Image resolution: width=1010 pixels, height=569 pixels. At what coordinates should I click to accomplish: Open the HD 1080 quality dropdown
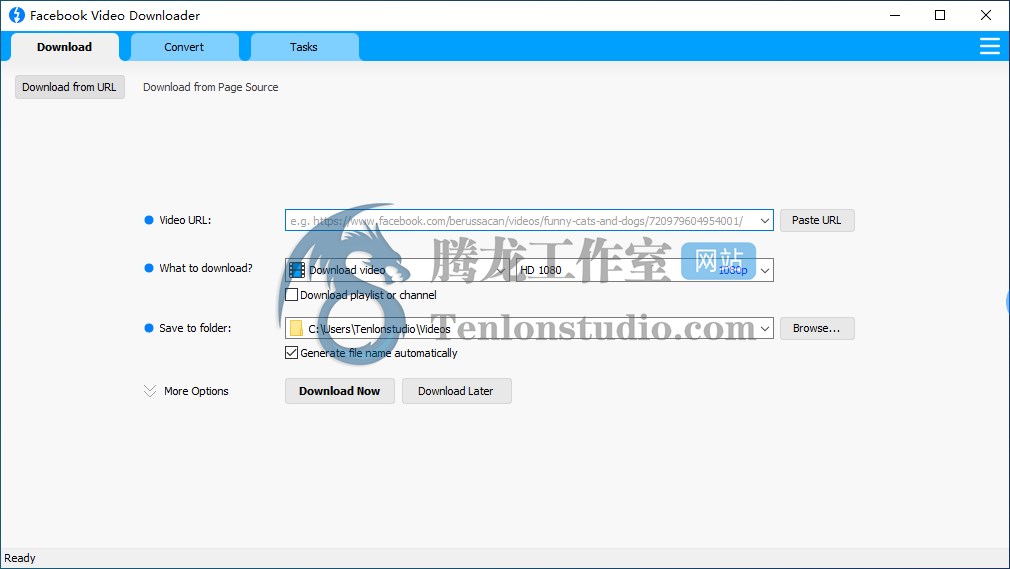point(645,270)
